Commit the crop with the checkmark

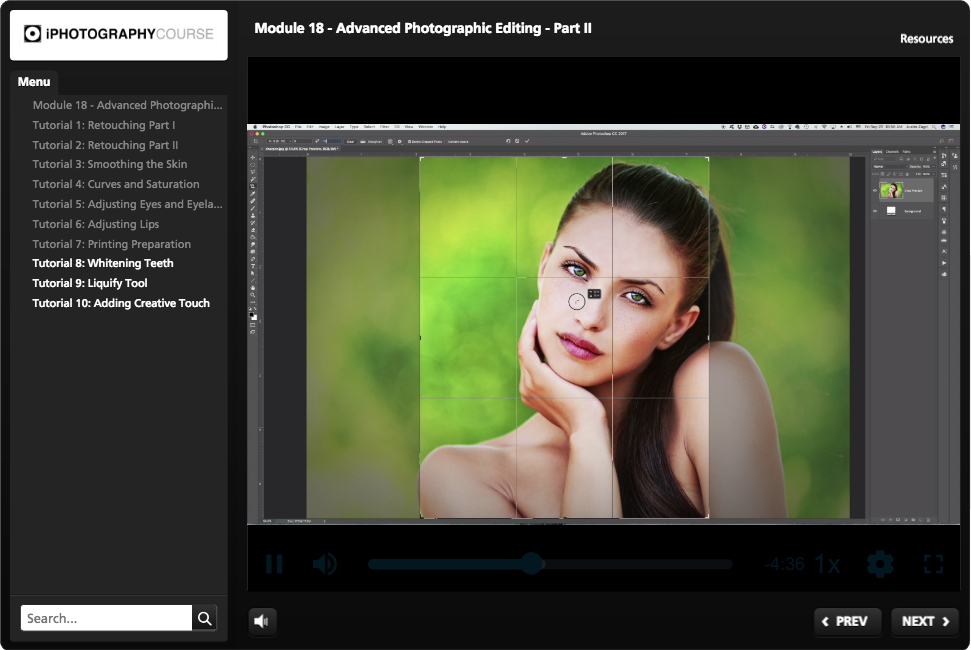coord(527,141)
